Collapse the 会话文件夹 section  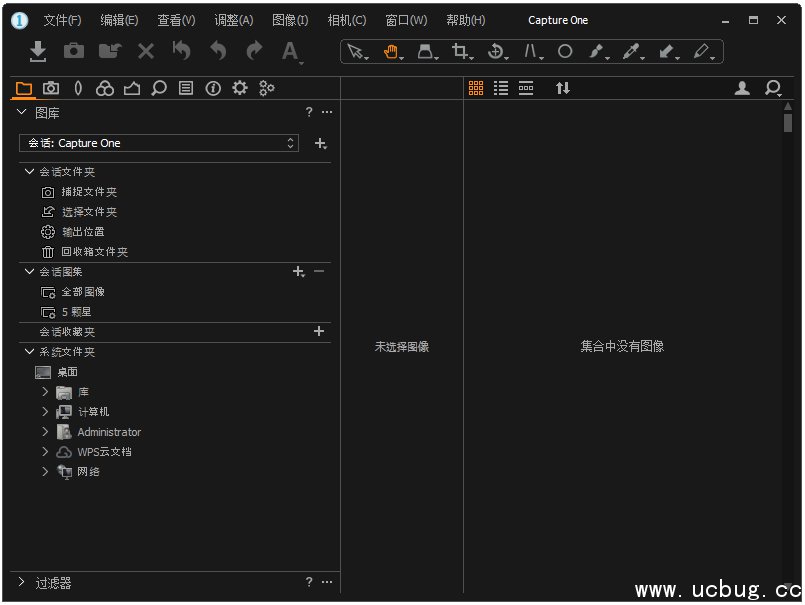pos(29,172)
